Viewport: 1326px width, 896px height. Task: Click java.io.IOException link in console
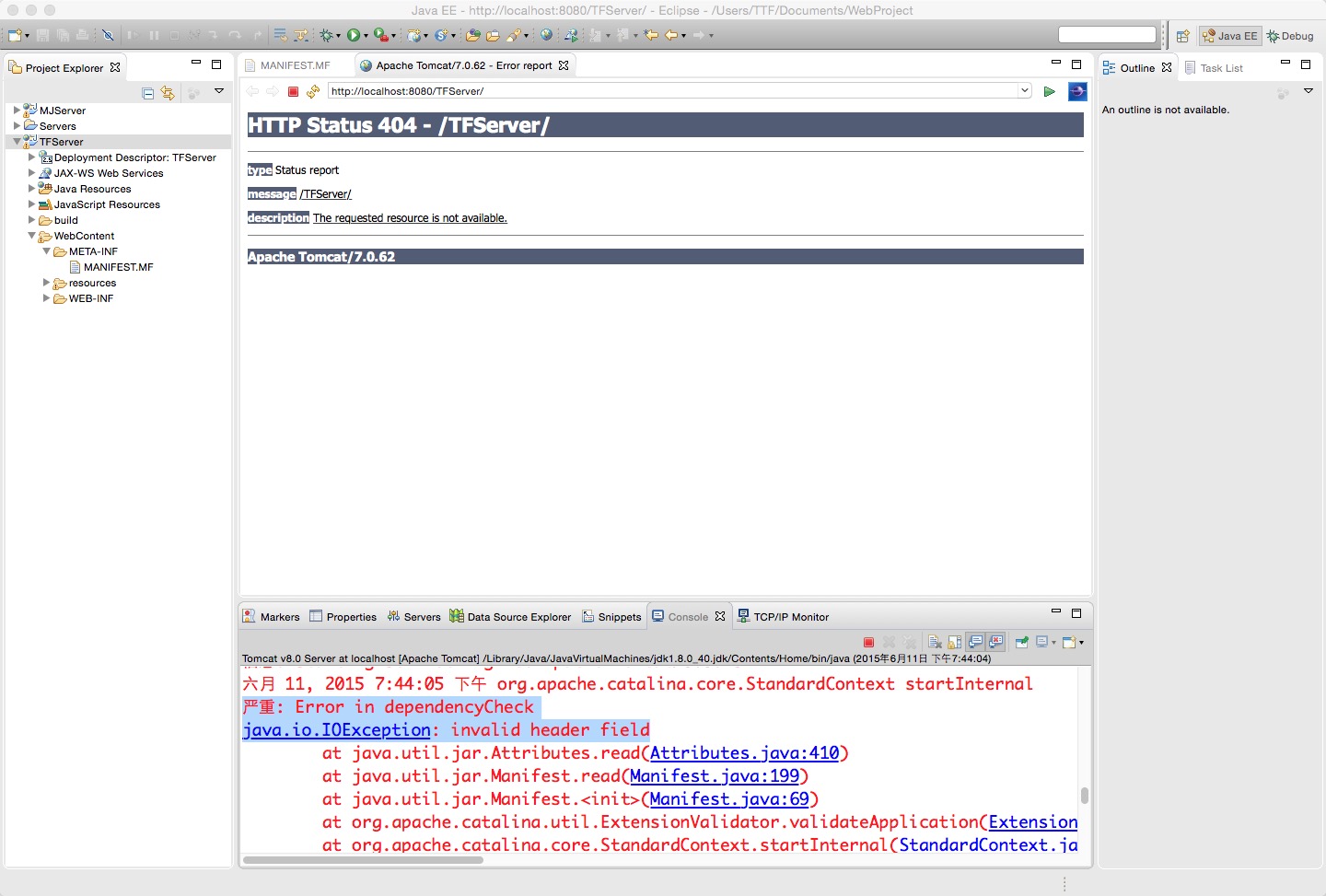pyautogui.click(x=336, y=730)
